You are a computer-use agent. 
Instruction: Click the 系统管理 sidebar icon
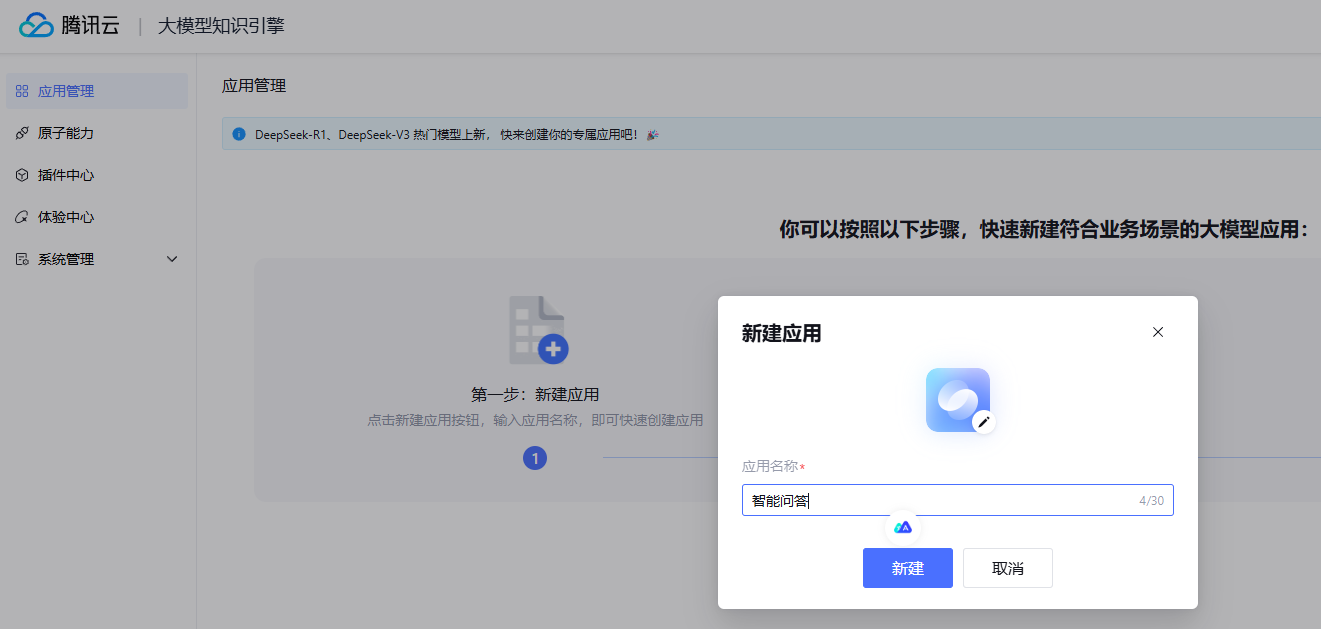(x=22, y=259)
